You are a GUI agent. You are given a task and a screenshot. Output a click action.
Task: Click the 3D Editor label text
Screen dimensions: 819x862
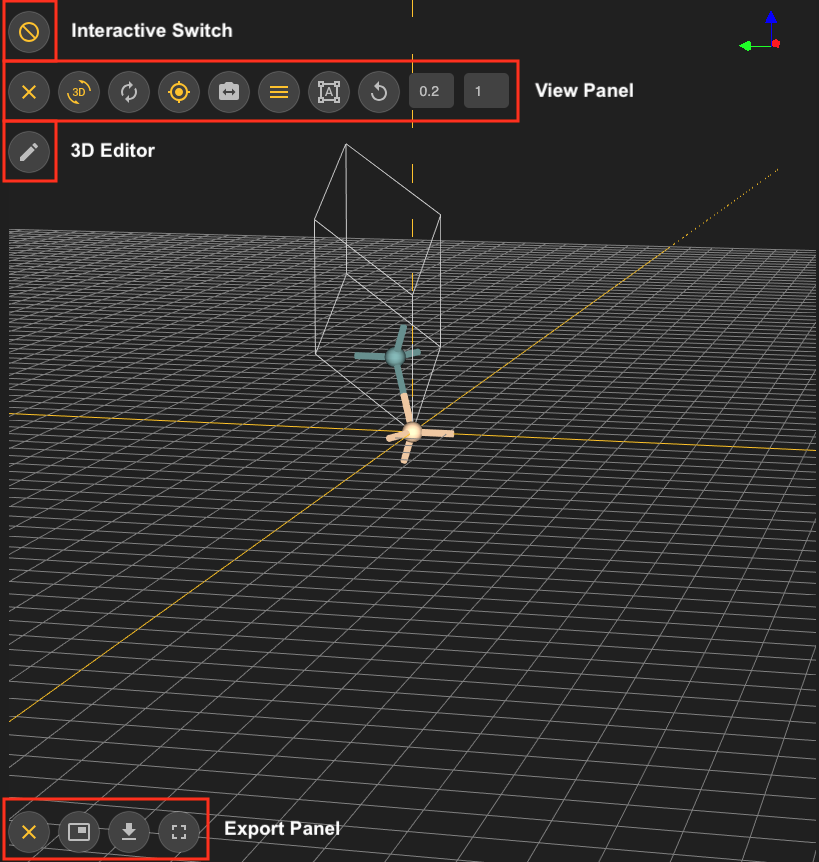[110, 150]
